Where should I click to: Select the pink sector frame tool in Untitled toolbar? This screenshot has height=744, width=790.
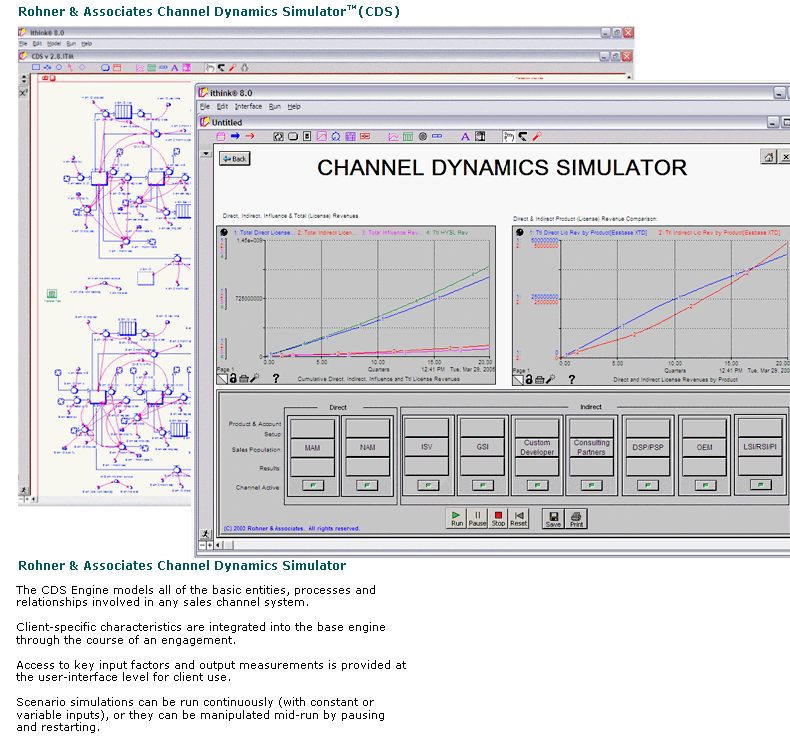click(221, 136)
